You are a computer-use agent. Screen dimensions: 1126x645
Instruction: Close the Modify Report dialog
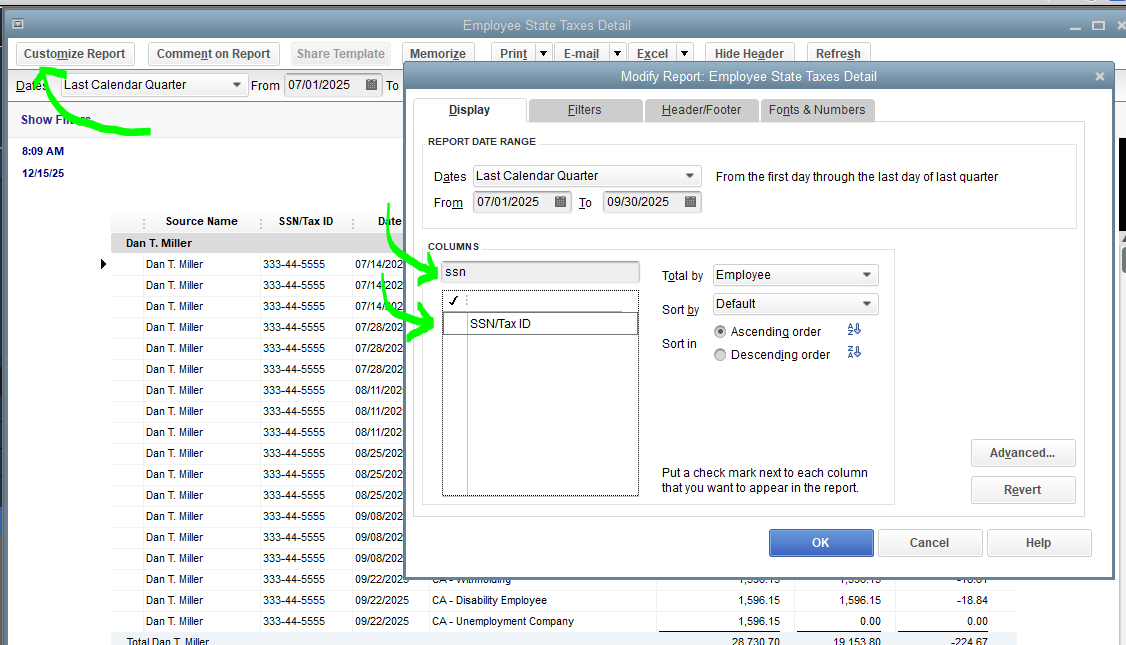[x=1099, y=76]
